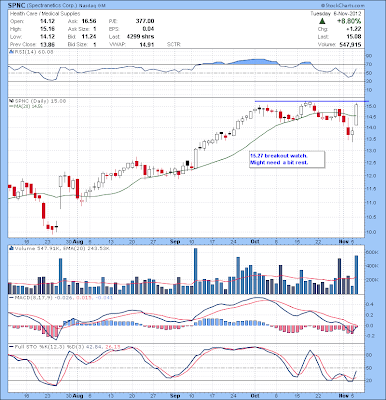Click the 'SPNC (Daily) 15.00' price legend
This screenshot has height=400, width=386.
tap(39, 101)
